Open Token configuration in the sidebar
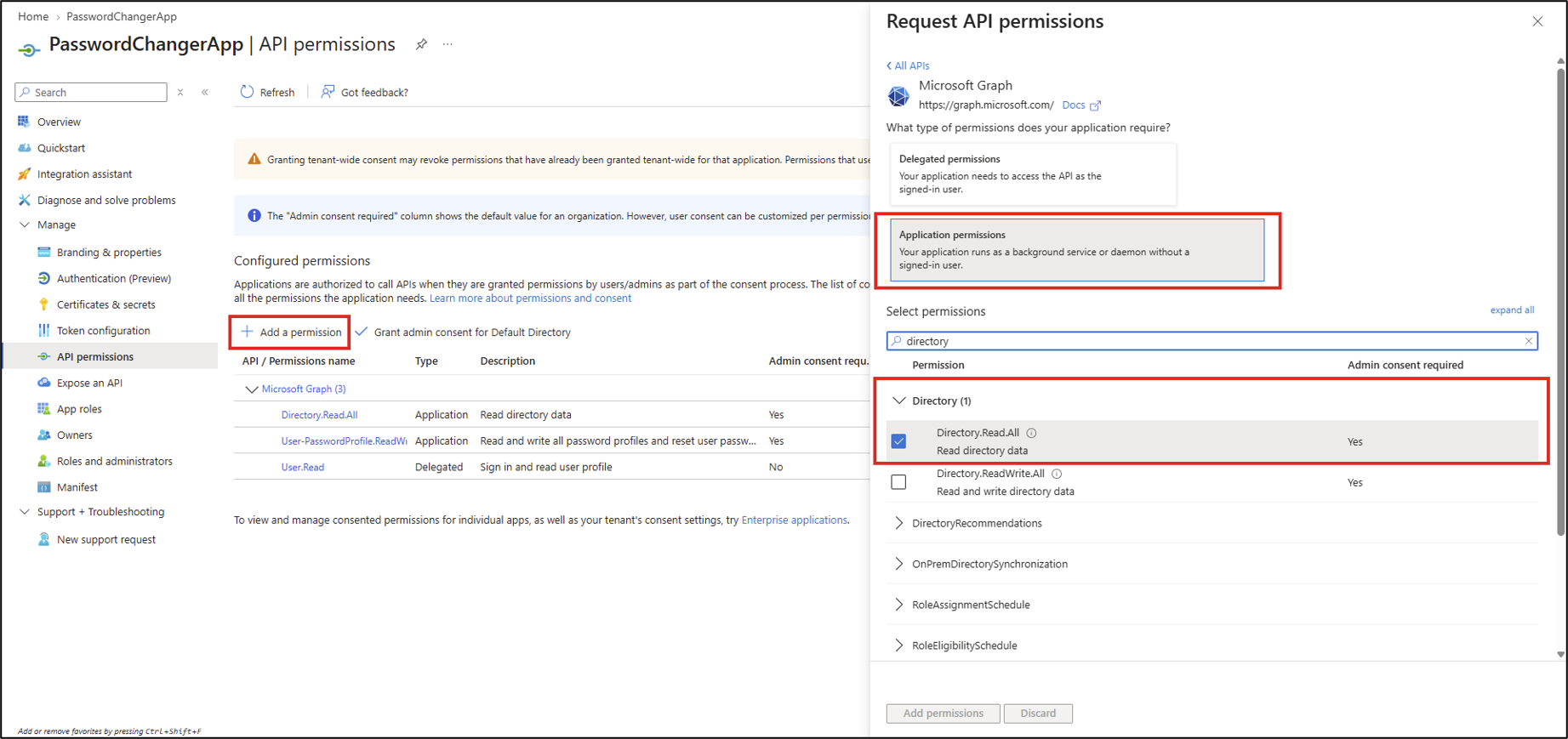Viewport: 1568px width, 739px height. (x=103, y=331)
